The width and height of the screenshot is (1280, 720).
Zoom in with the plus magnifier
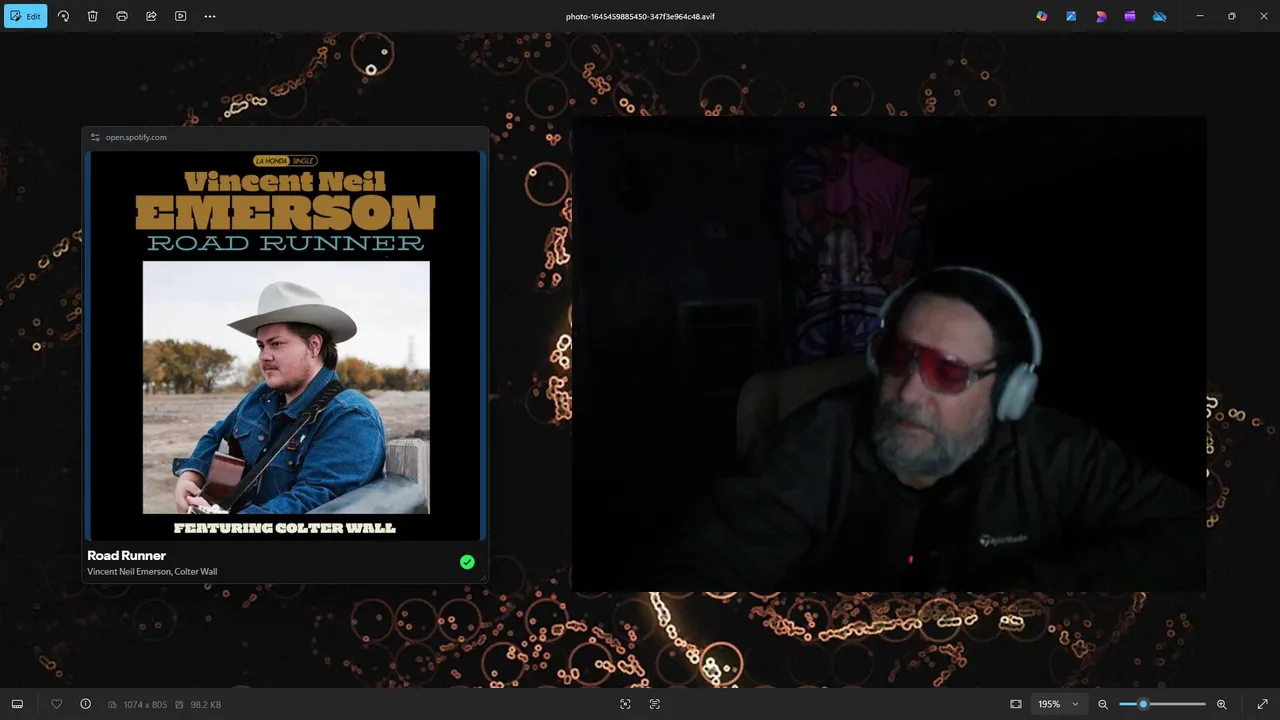pyautogui.click(x=1221, y=704)
